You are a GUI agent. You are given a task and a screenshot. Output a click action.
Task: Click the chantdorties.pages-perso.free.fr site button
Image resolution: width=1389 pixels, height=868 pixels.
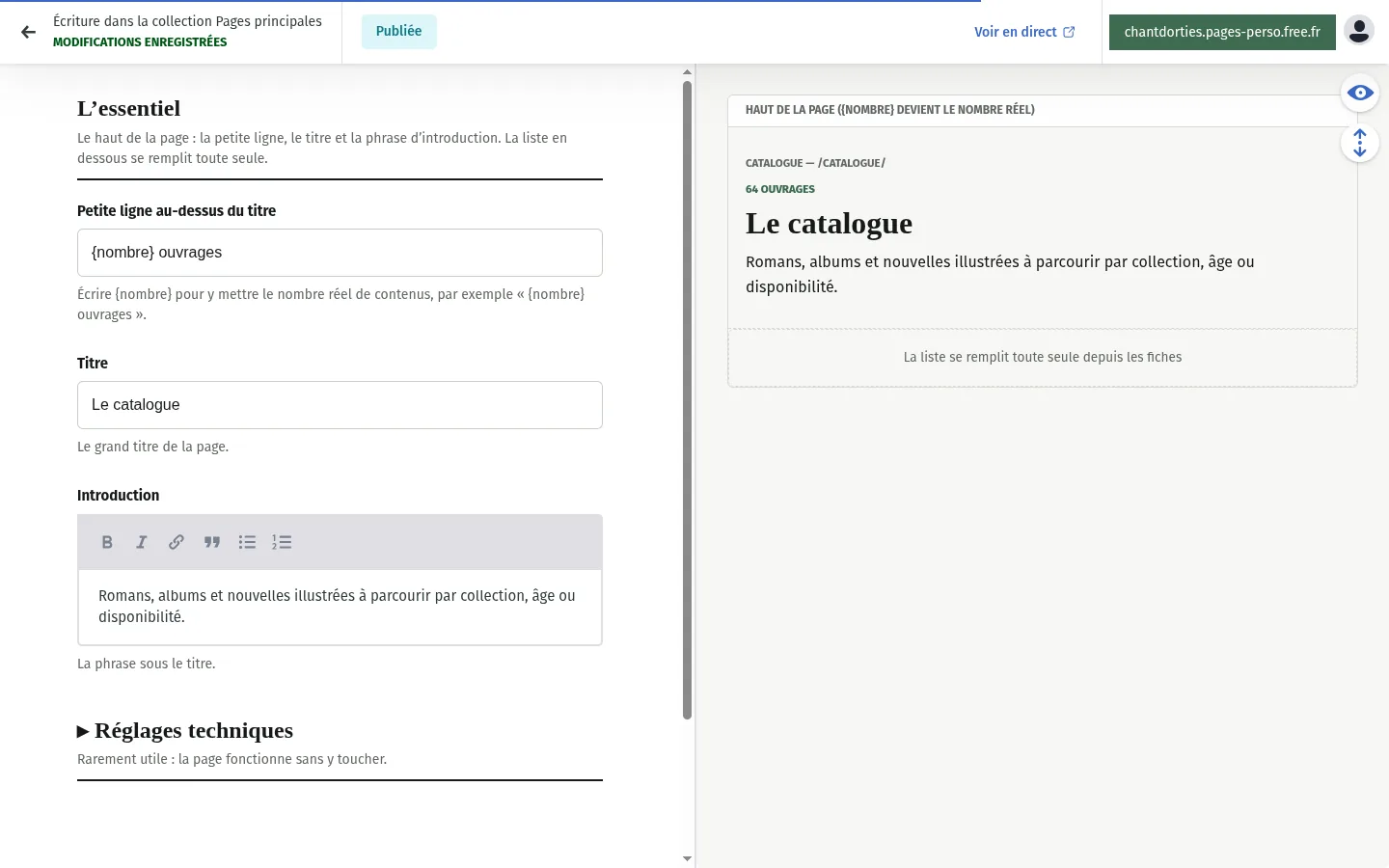1222,32
